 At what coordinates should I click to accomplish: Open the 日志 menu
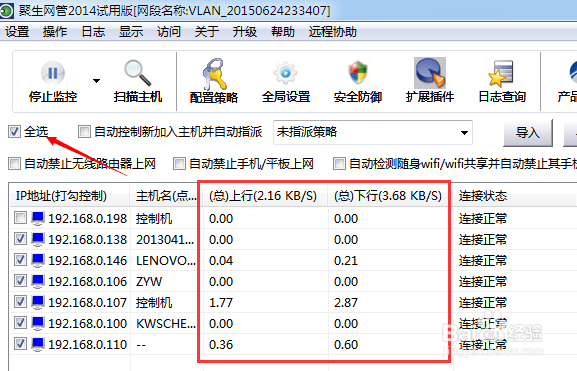pyautogui.click(x=93, y=32)
